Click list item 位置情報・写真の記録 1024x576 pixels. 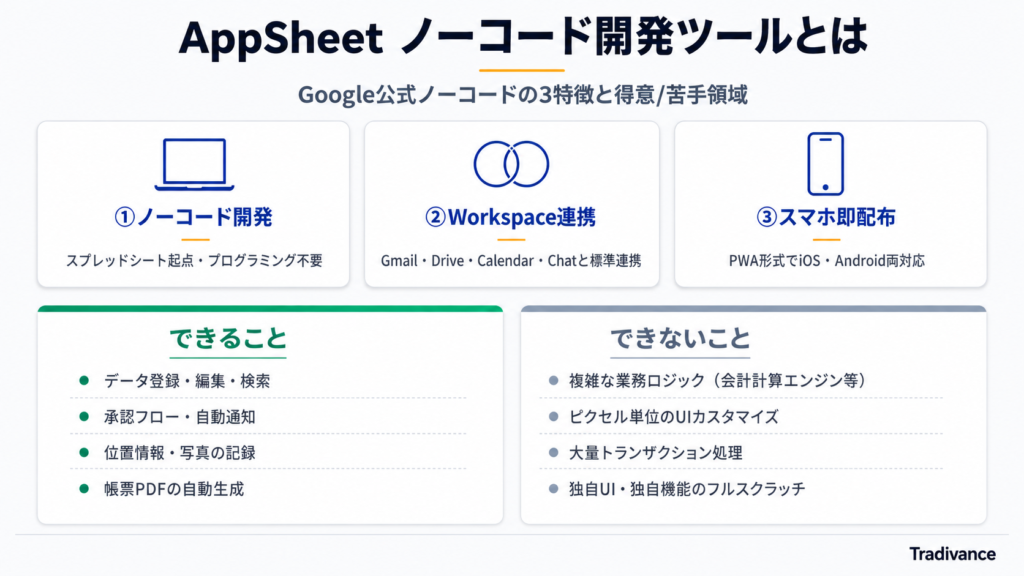[x=180, y=453]
